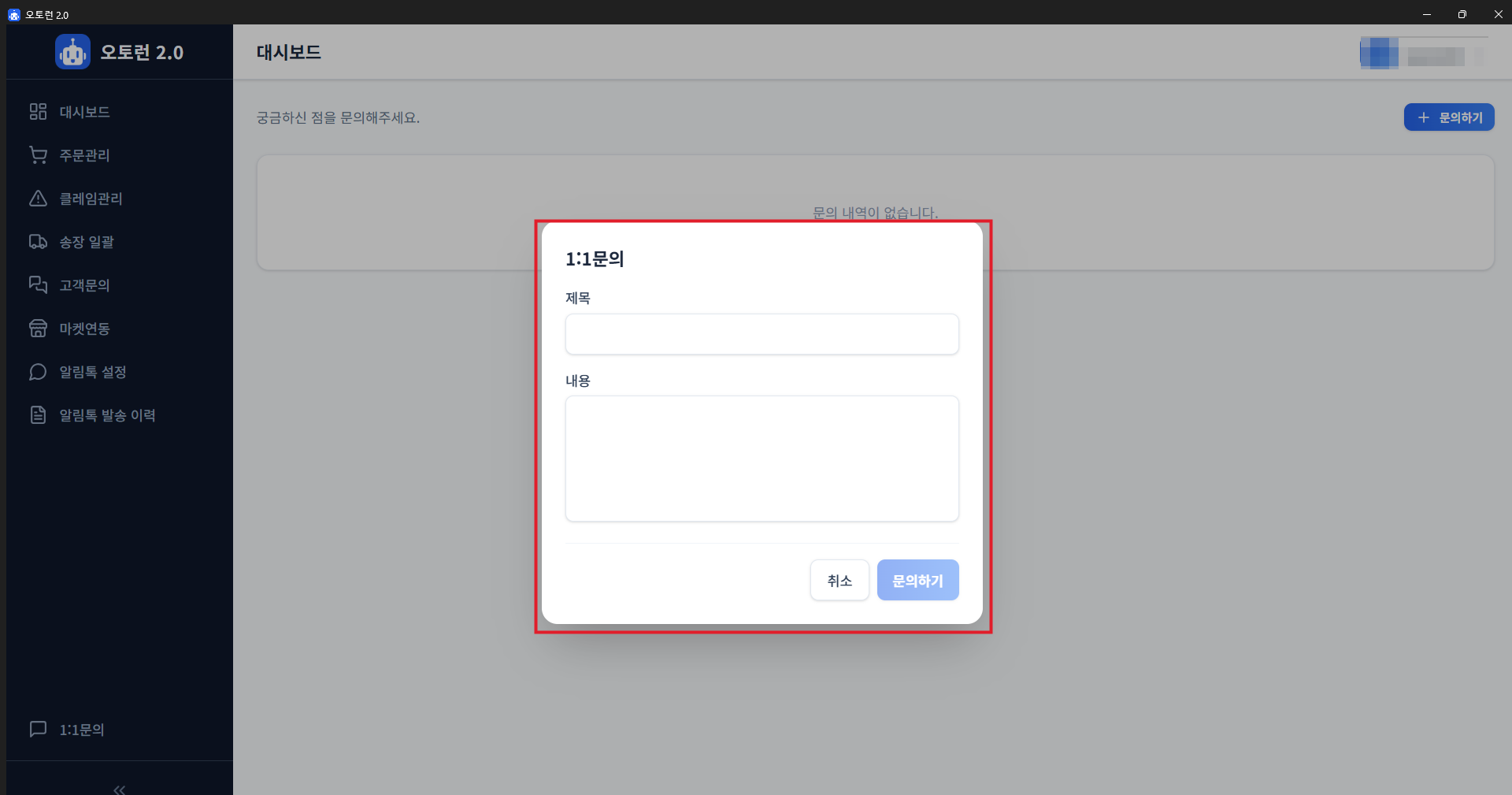Focus the 제목 input field
The width and height of the screenshot is (1512, 795).
[x=762, y=334]
